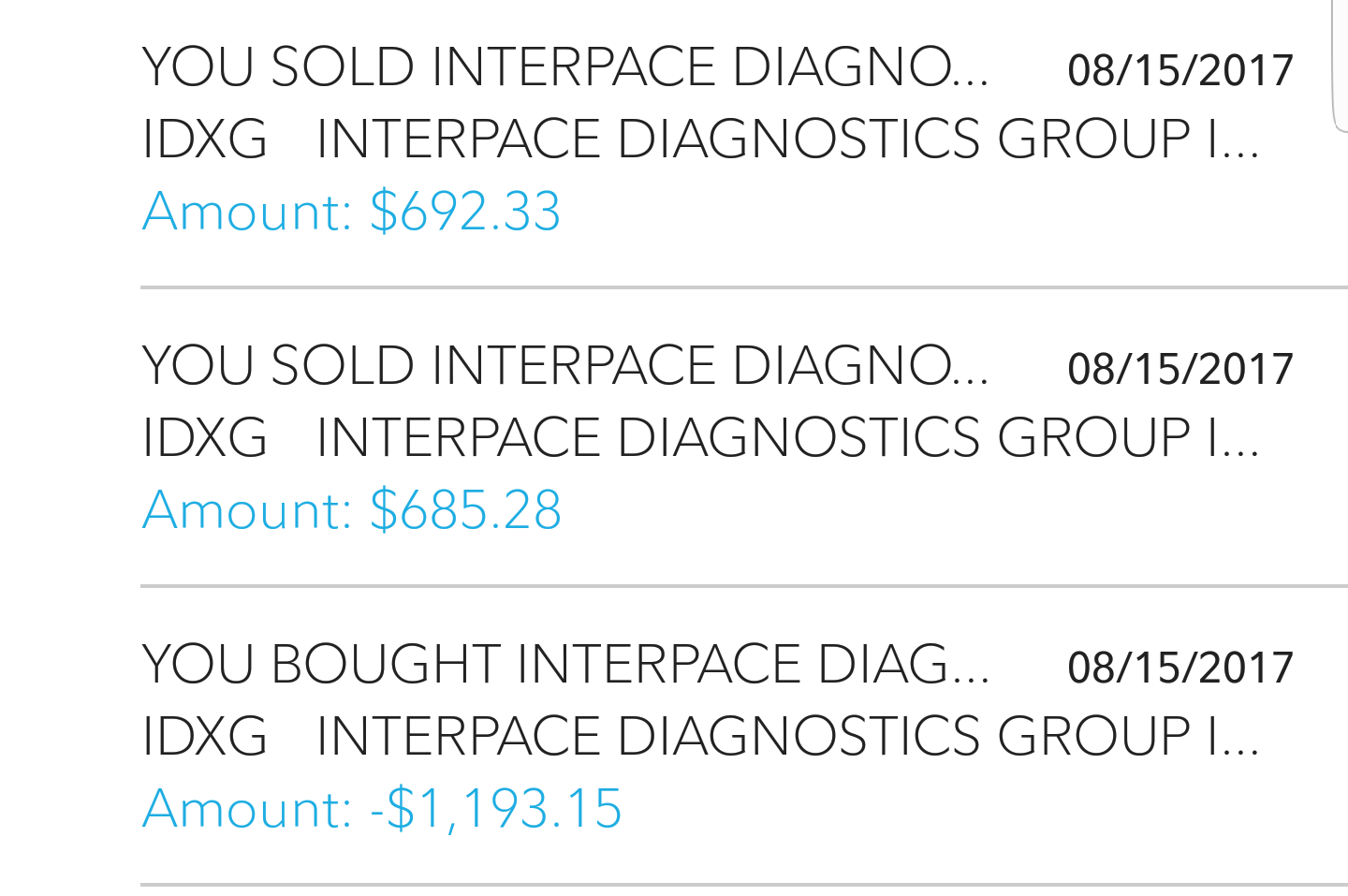Viewport: 1348px width, 896px height.
Task: Tap the Amount: -$1,193.15 text
Action: [382, 809]
